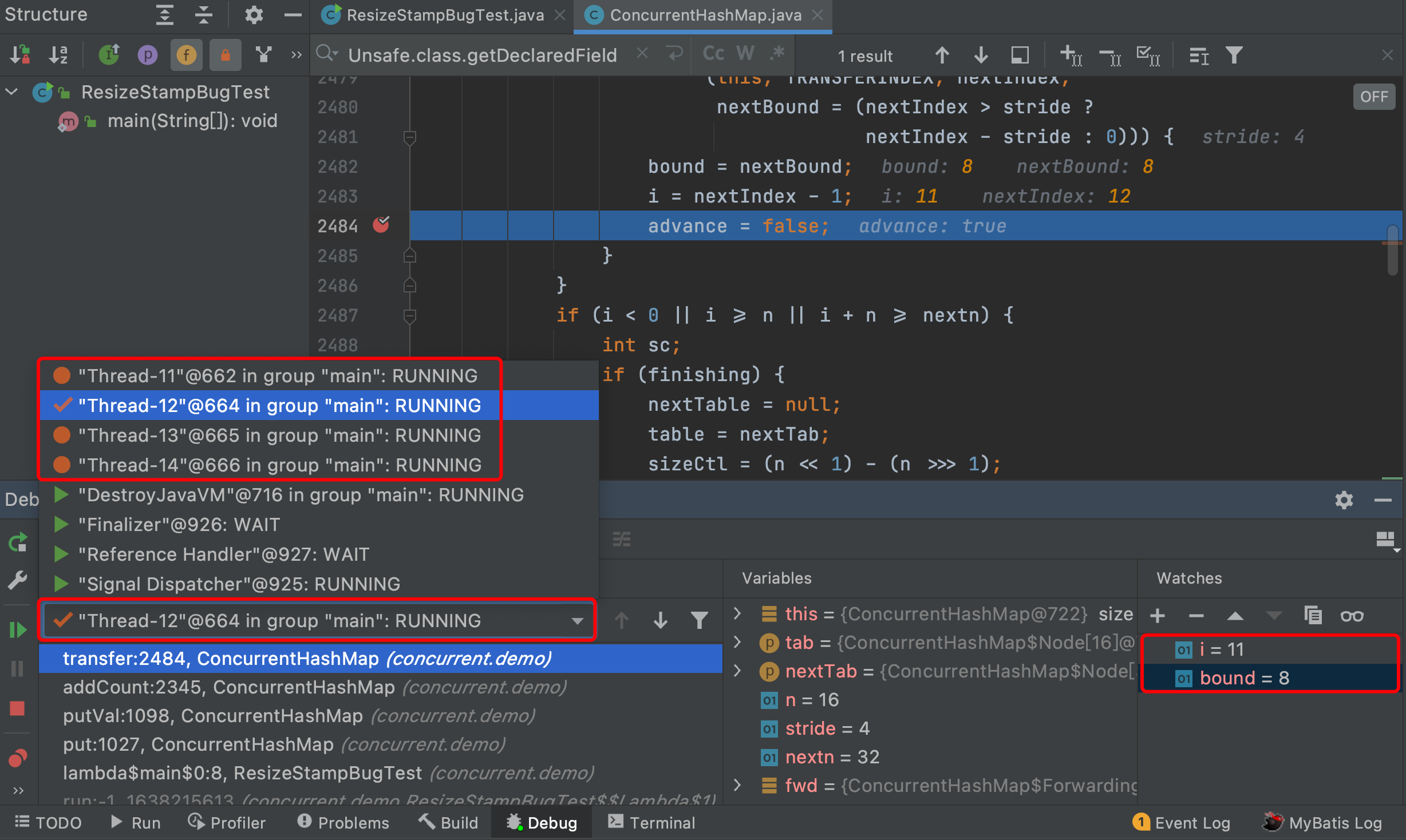Select Thread-13 from the thread list
Image resolution: width=1406 pixels, height=840 pixels.
(279, 435)
